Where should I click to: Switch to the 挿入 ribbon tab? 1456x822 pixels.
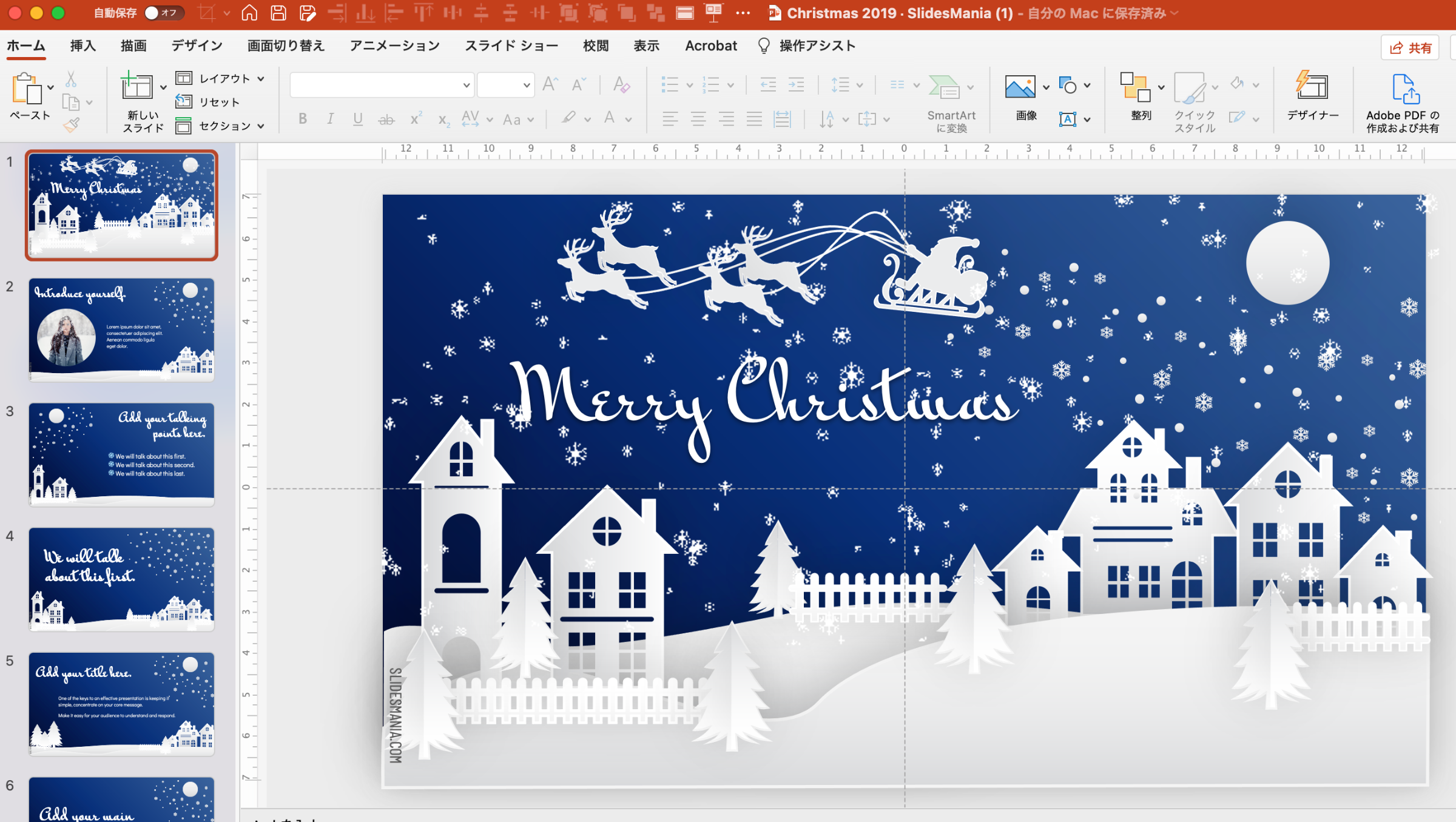(82, 45)
